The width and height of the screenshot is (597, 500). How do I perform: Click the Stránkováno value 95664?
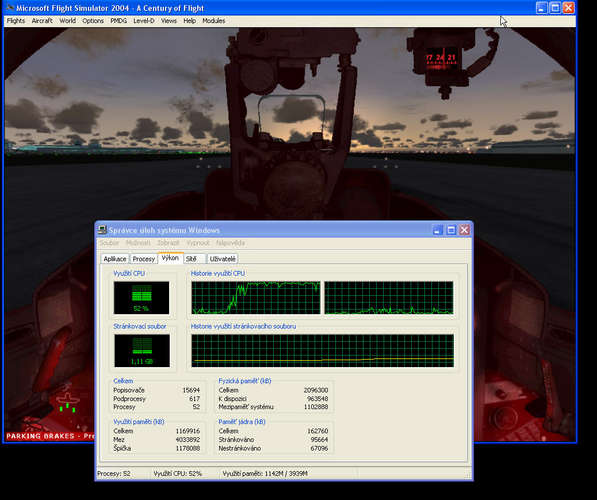[x=319, y=439]
